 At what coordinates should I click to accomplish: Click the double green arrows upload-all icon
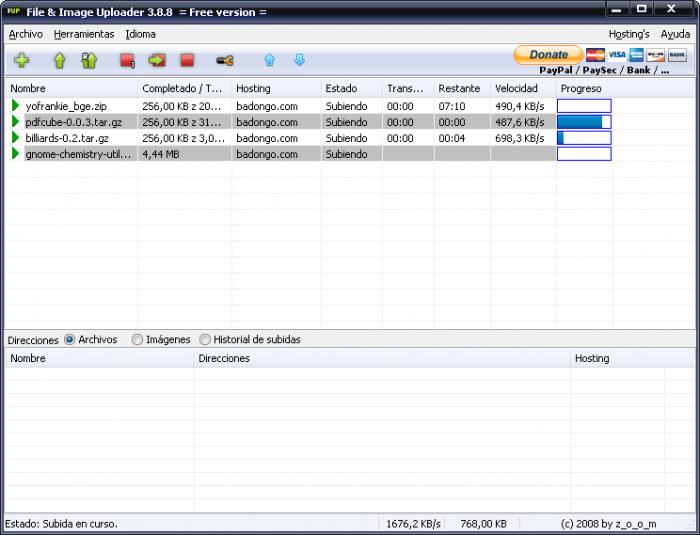click(x=89, y=60)
